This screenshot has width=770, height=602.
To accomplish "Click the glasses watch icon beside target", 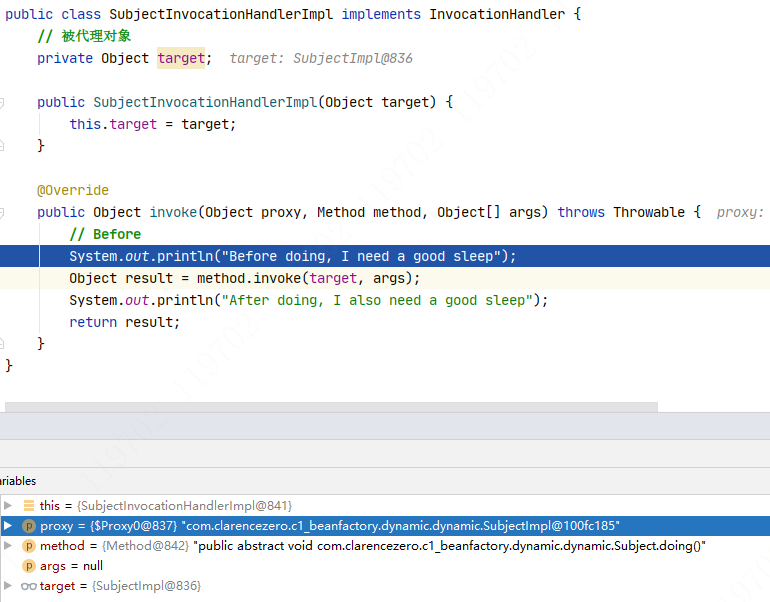I will click(x=29, y=586).
